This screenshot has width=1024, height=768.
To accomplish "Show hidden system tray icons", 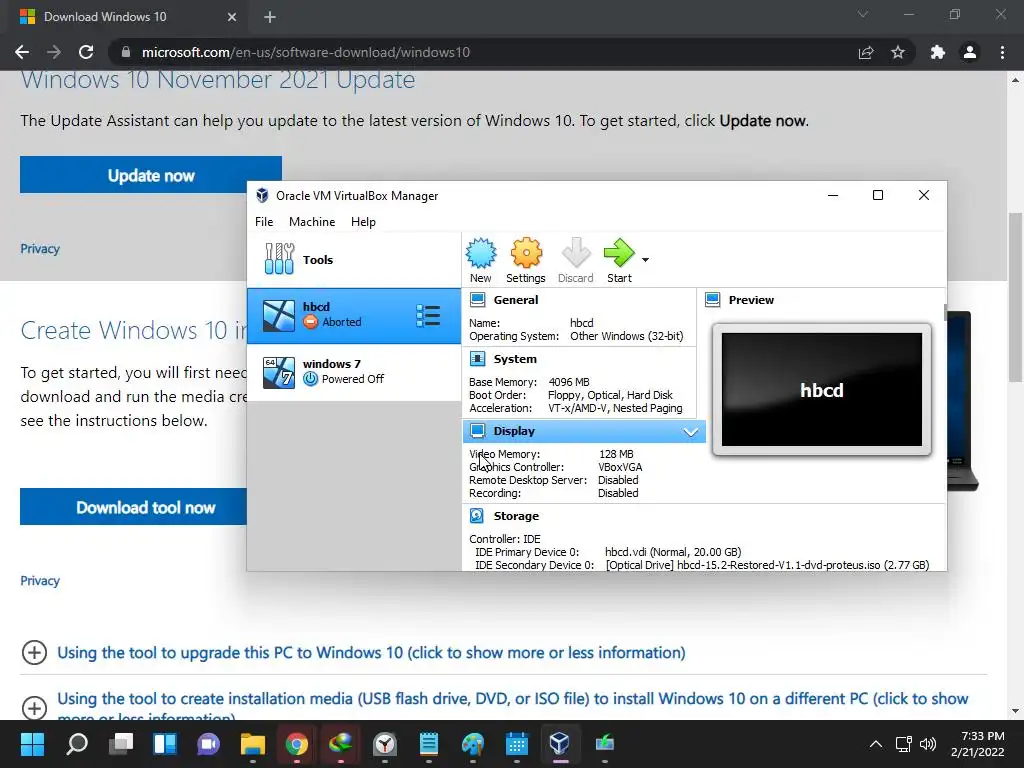I will 876,744.
